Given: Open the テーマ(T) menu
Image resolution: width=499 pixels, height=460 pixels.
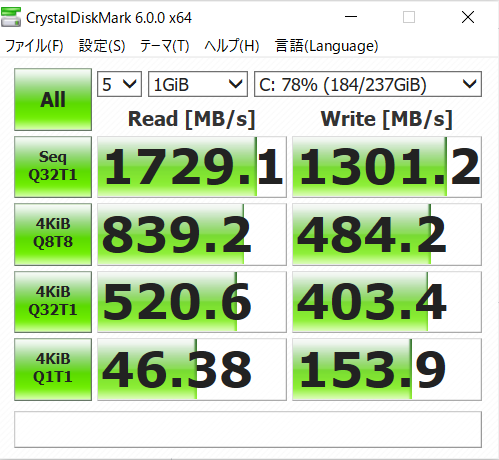Looking at the screenshot, I should tap(165, 46).
